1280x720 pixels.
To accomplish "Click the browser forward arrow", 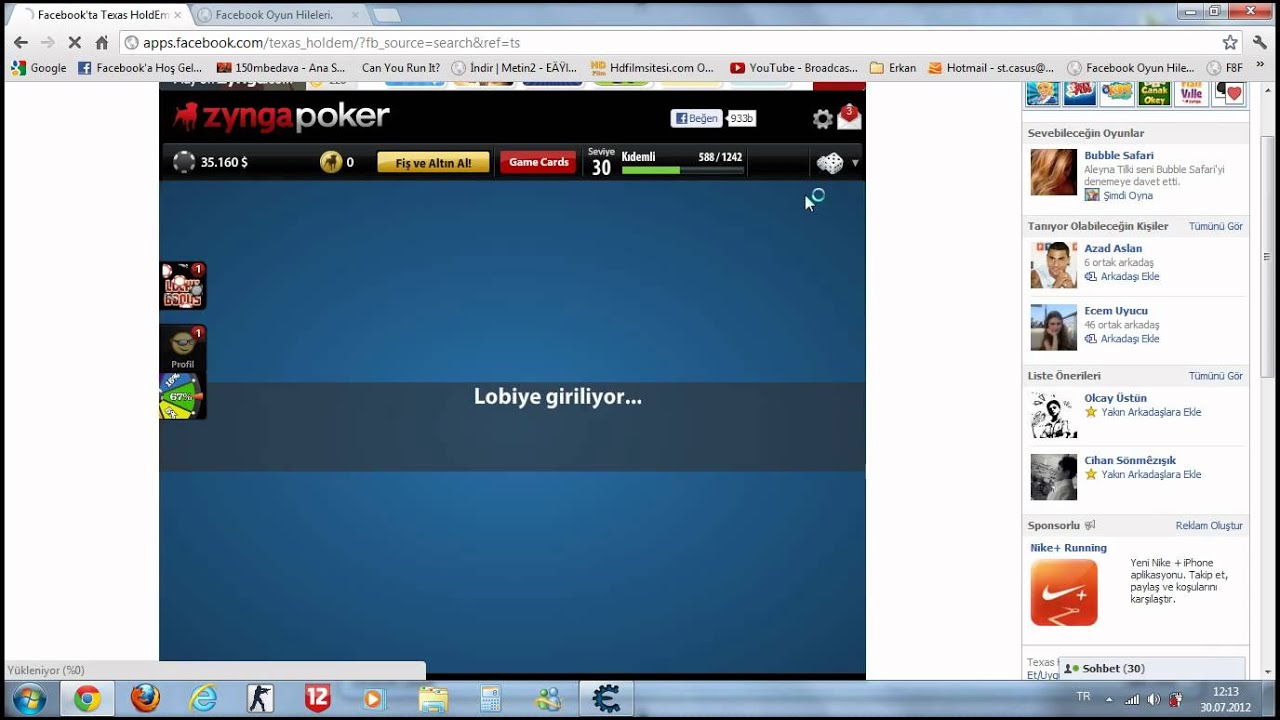I will coord(47,42).
